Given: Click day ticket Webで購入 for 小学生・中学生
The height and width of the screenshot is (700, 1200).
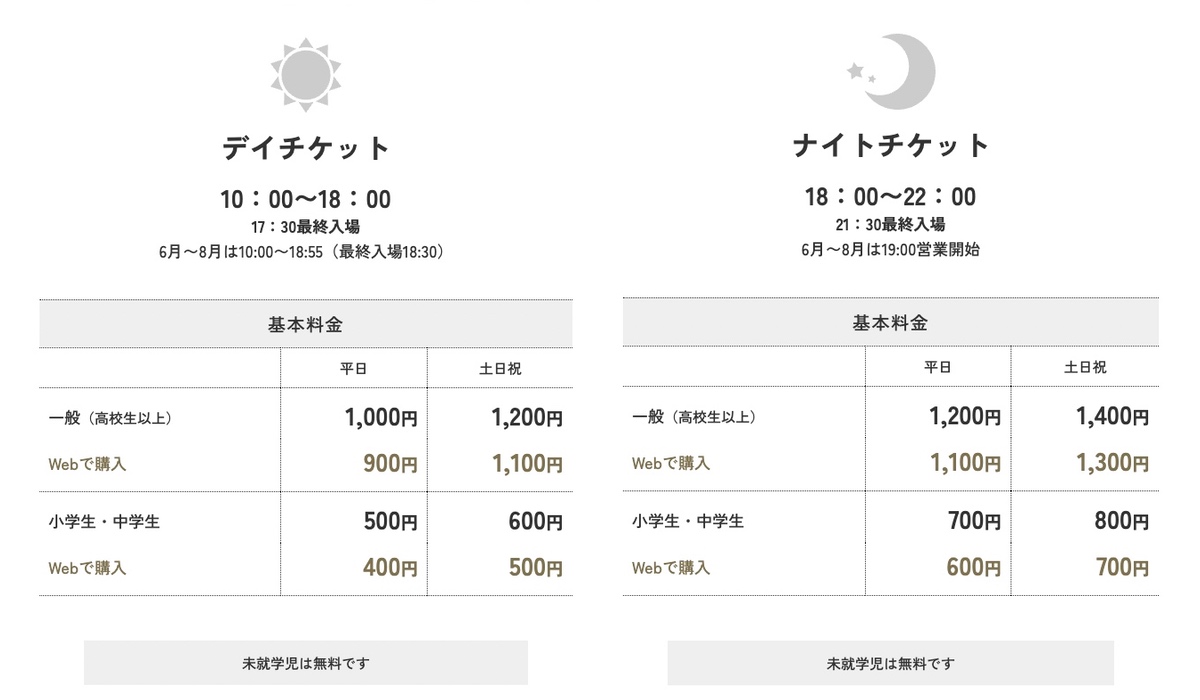Looking at the screenshot, I should click(87, 568).
